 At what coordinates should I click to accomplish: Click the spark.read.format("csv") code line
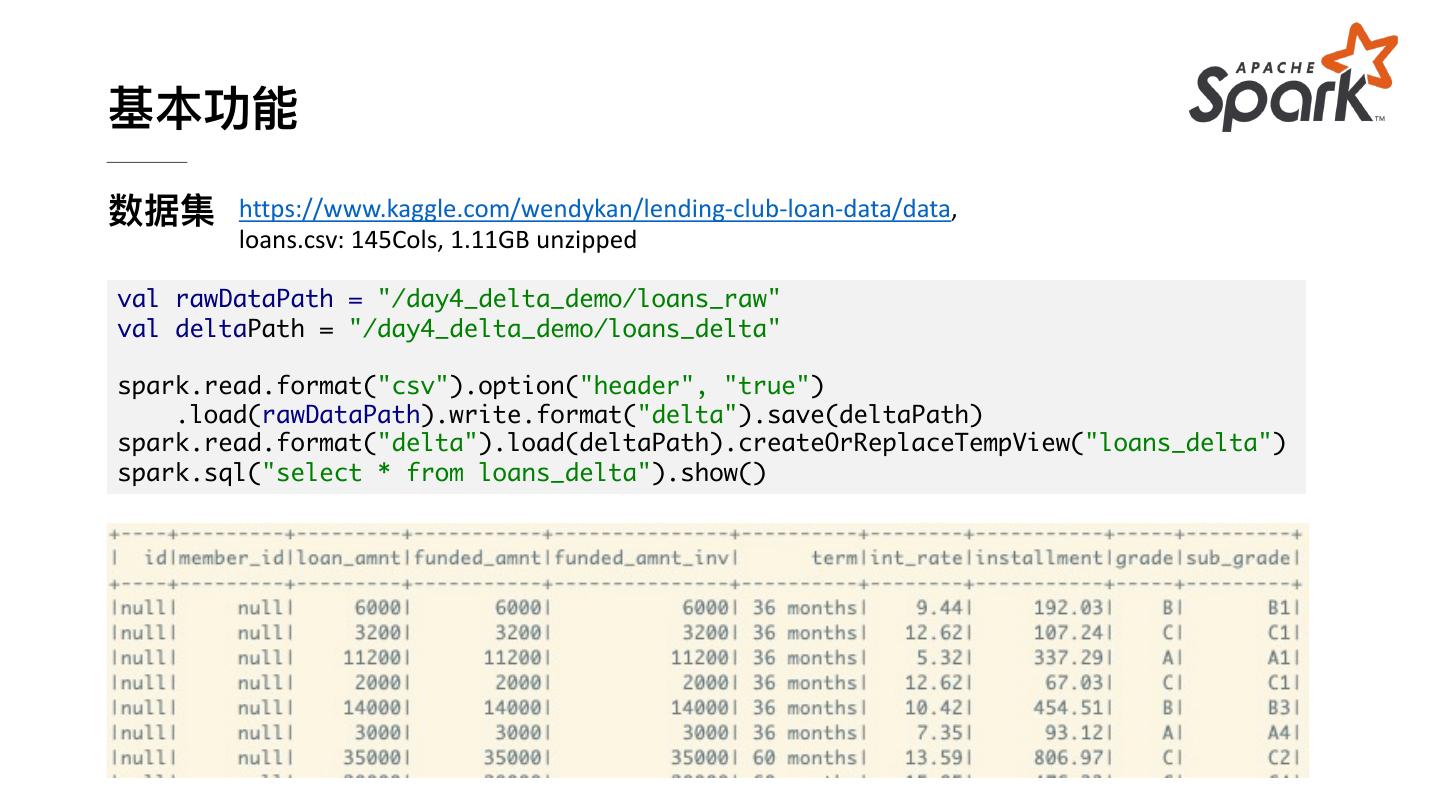pyautogui.click(x=470, y=386)
